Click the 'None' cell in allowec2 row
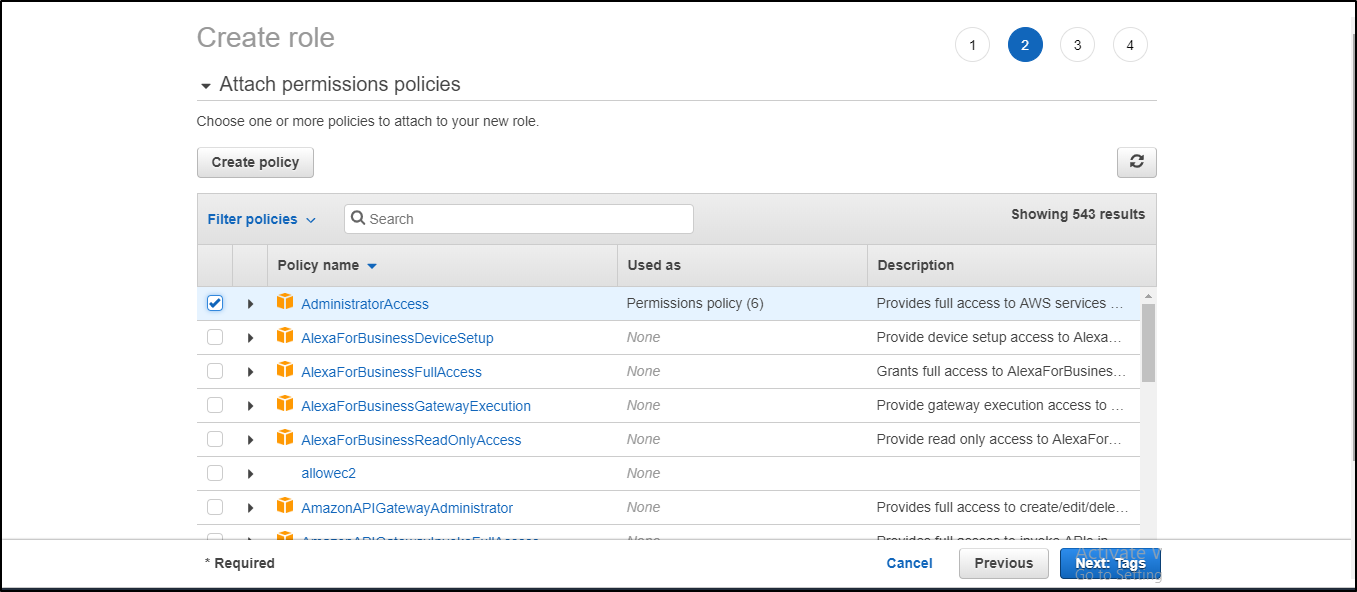The height and width of the screenshot is (592, 1357). tap(643, 473)
